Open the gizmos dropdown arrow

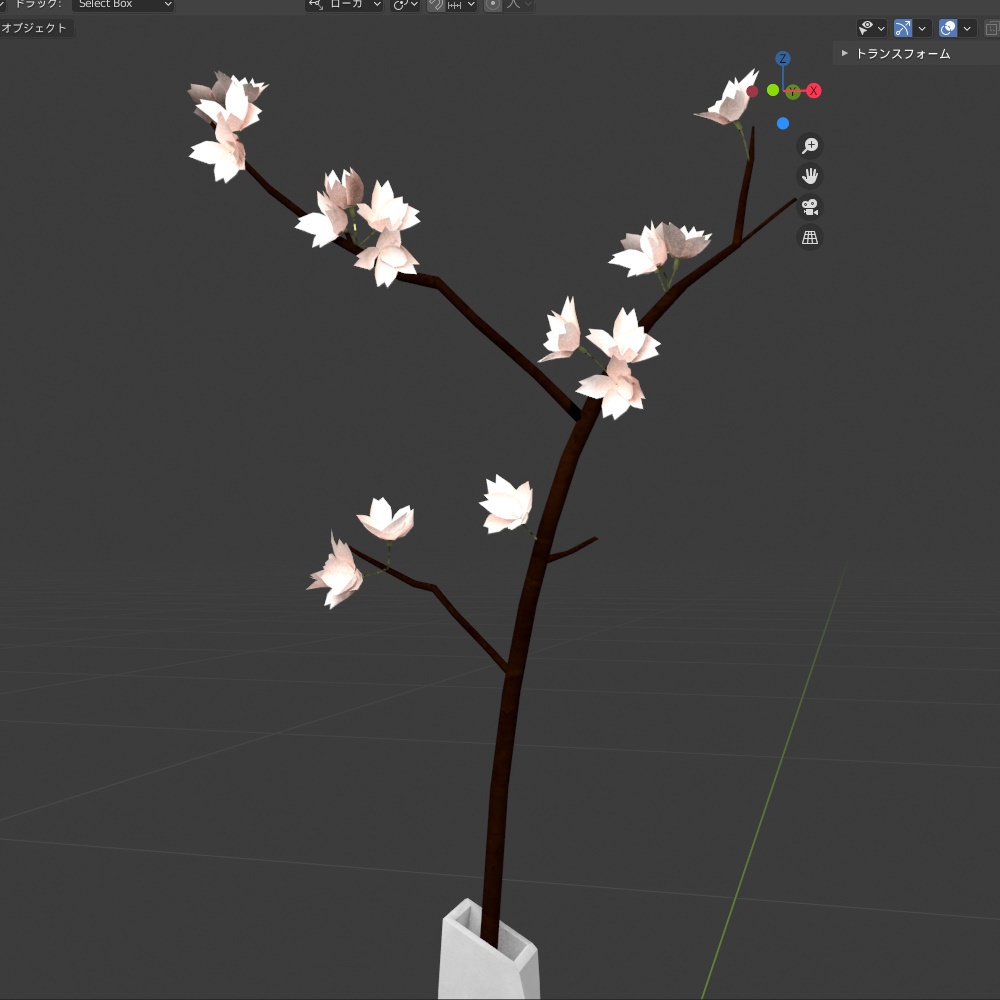[x=920, y=27]
